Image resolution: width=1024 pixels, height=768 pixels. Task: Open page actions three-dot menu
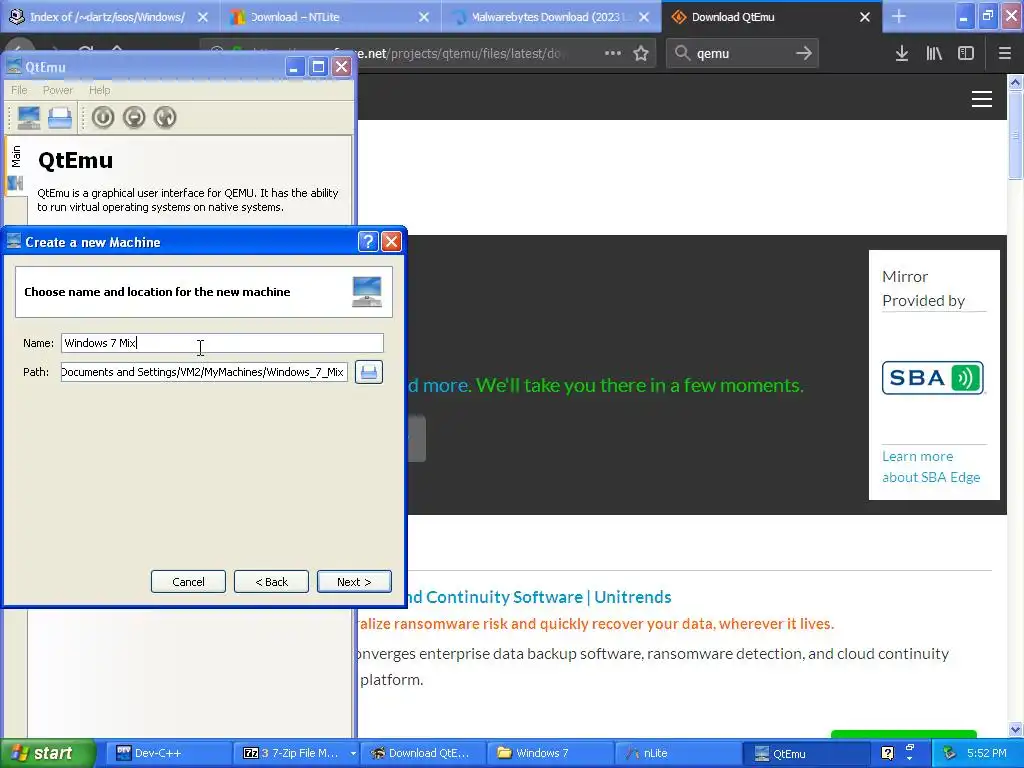pos(613,54)
